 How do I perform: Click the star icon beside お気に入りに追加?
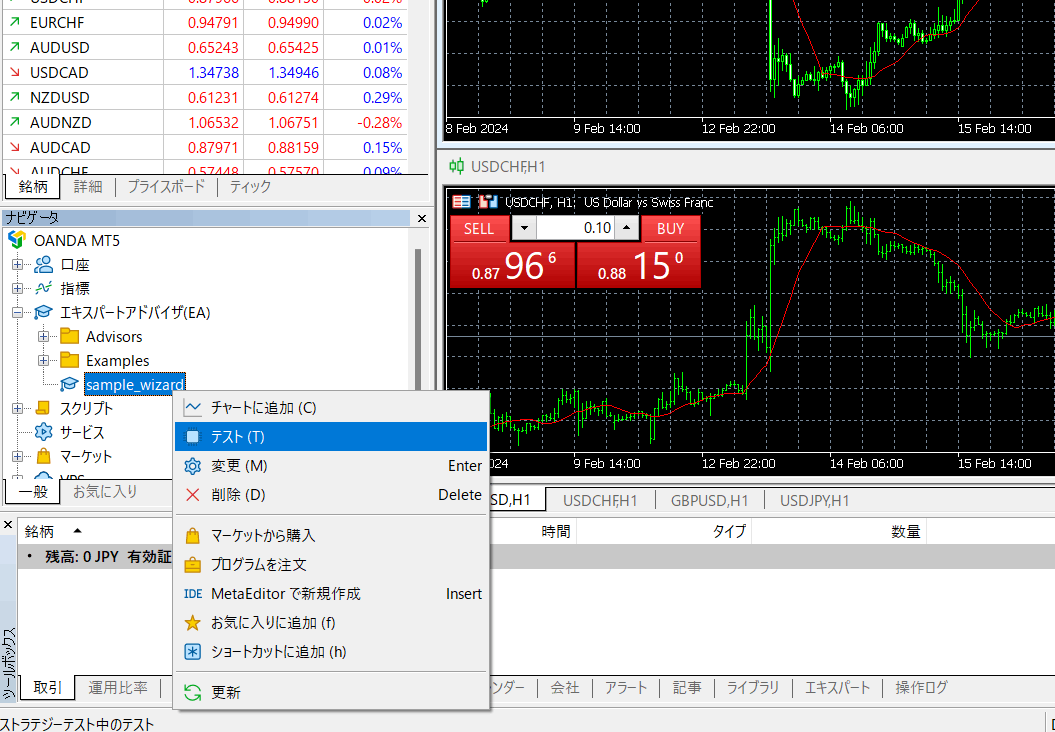(x=192, y=622)
